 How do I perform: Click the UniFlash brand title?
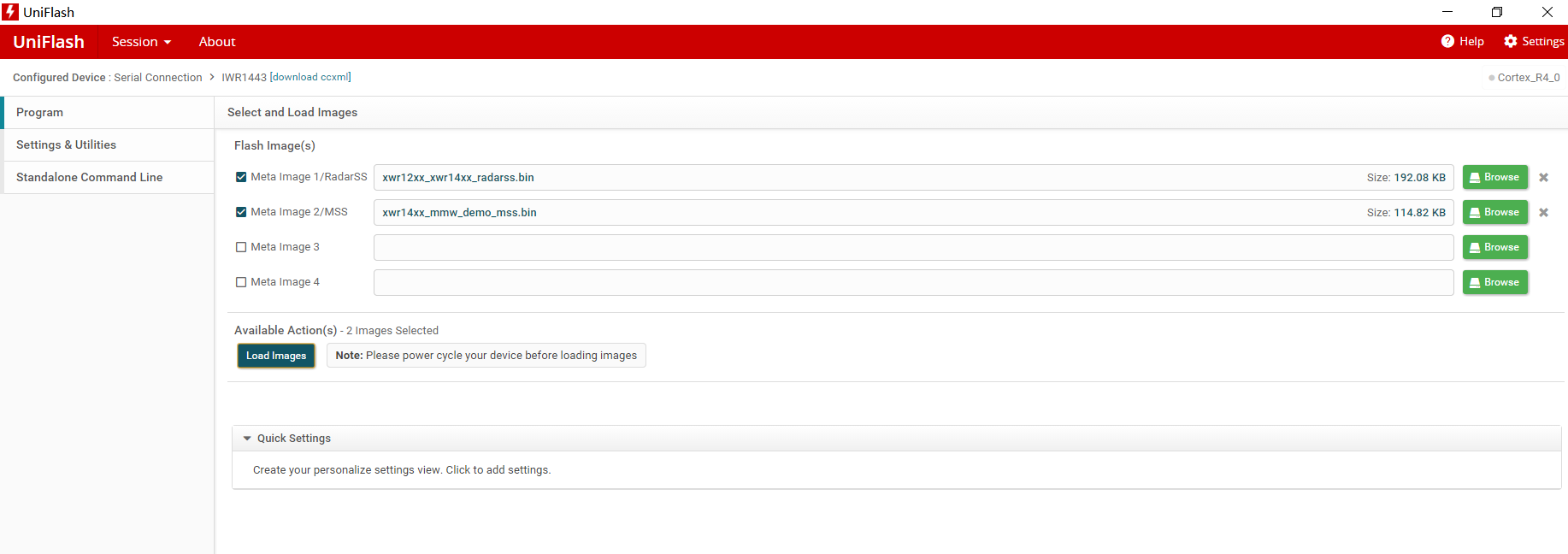click(49, 42)
